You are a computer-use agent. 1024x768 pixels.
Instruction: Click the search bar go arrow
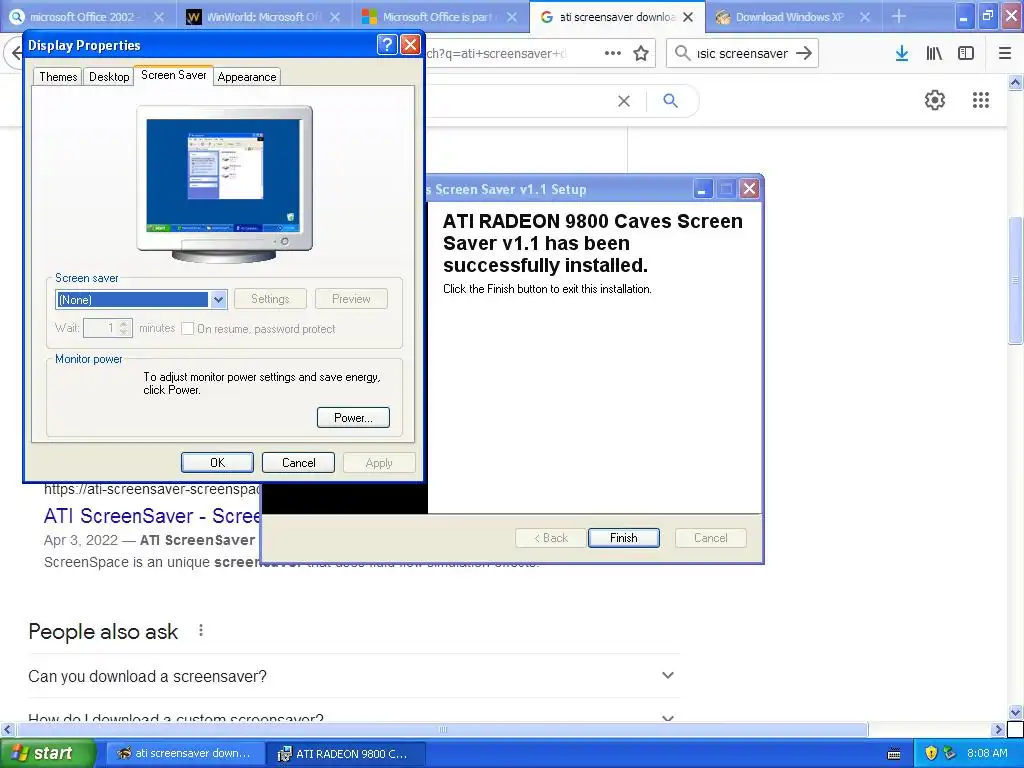[x=804, y=53]
